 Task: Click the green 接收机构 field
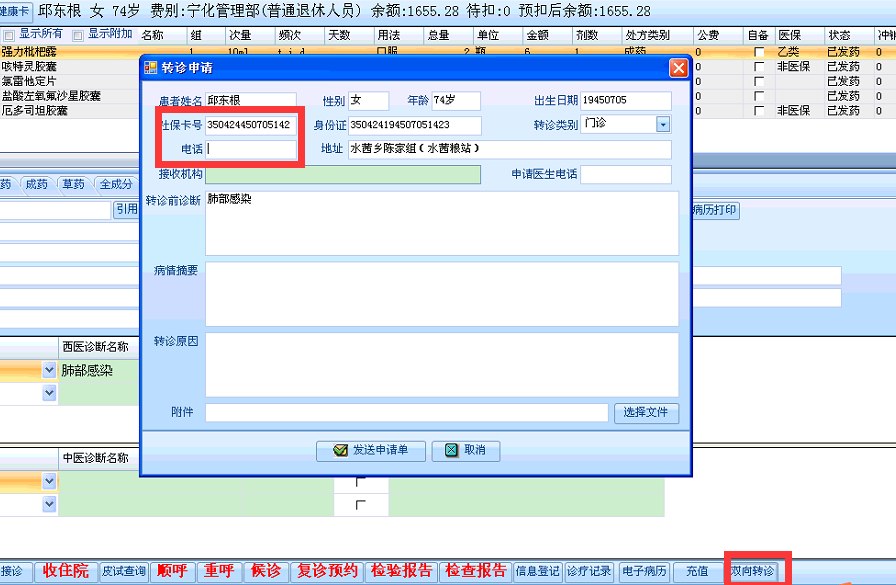(343, 174)
